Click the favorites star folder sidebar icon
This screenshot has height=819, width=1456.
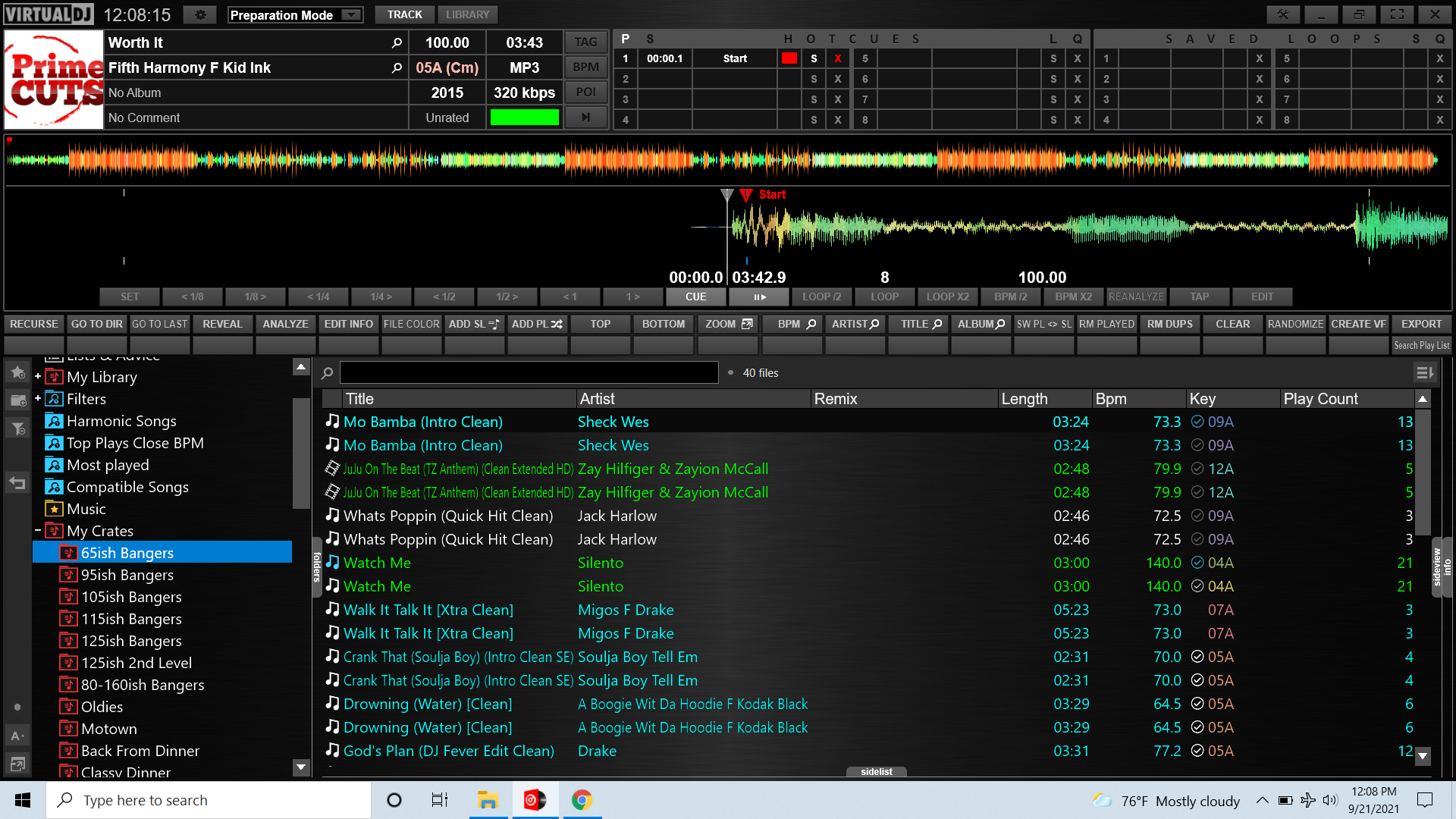(17, 373)
